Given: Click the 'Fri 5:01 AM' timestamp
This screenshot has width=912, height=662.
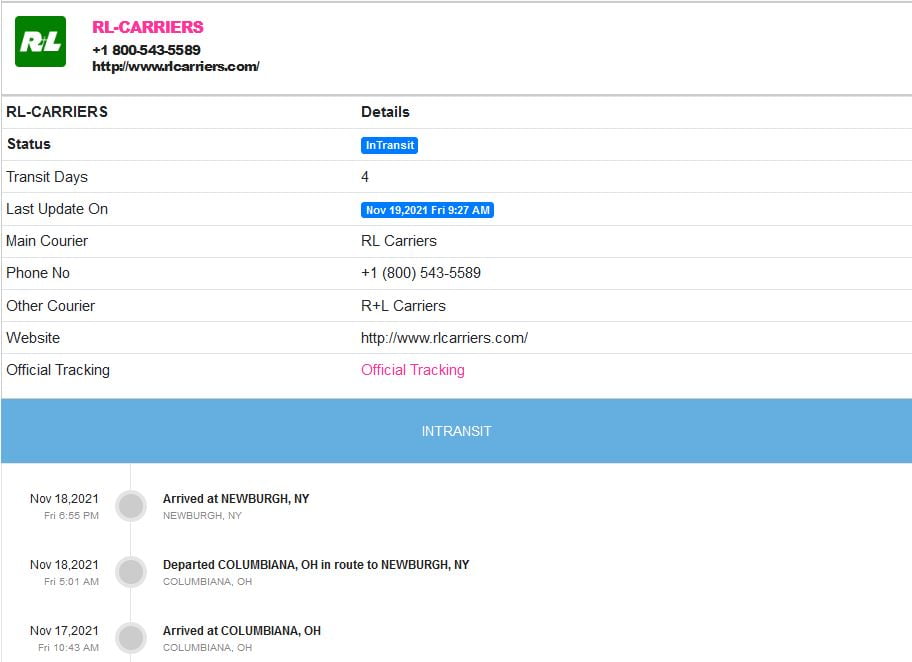Looking at the screenshot, I should click(71, 581).
